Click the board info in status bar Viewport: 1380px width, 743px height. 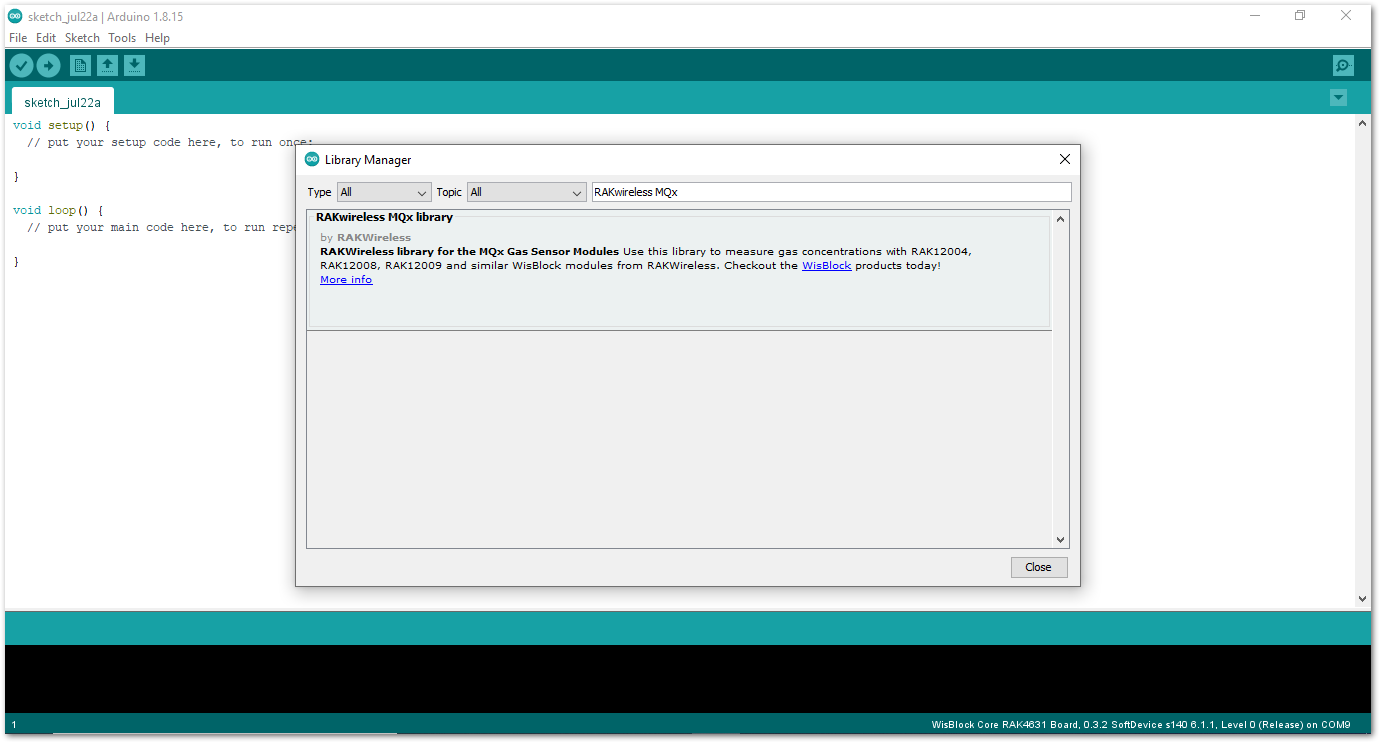tap(1141, 725)
